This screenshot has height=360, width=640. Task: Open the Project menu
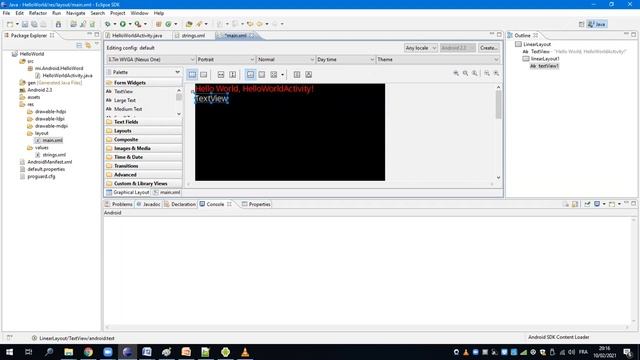click(118, 13)
